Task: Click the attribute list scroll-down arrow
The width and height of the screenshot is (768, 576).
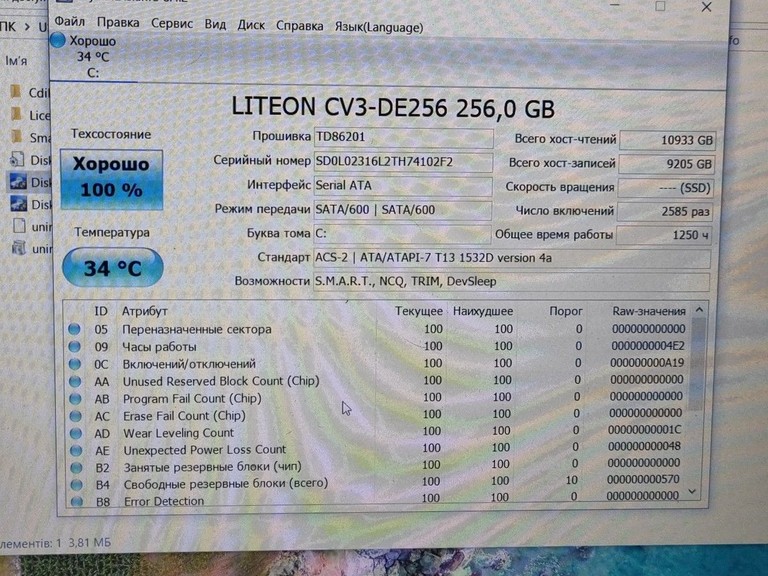Action: 693,491
